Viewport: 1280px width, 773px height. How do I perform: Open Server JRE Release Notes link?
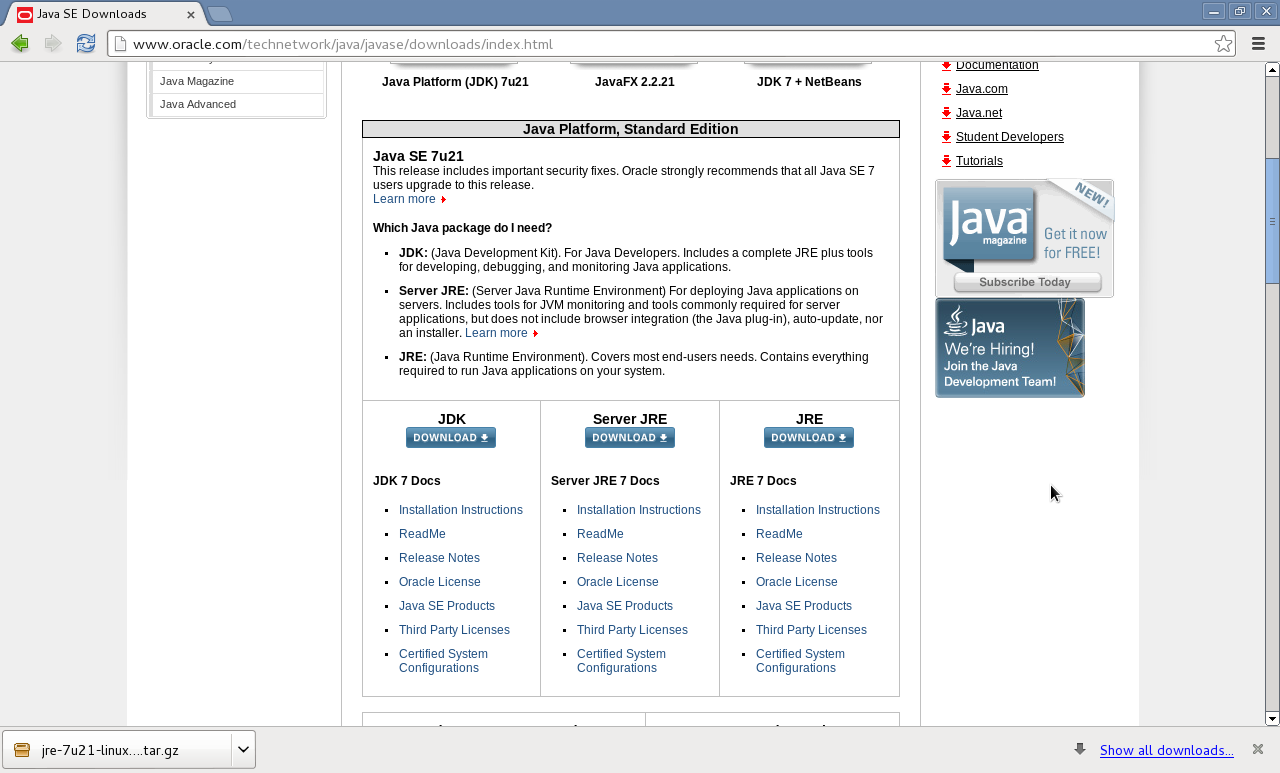(x=617, y=558)
